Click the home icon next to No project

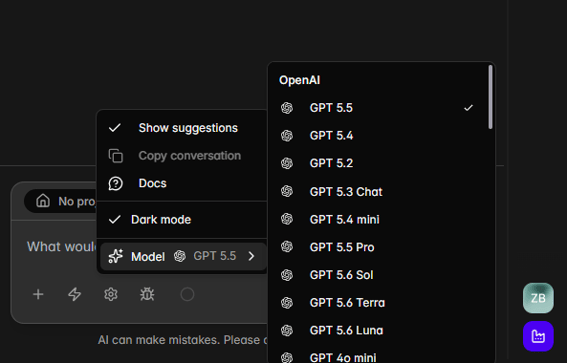click(x=43, y=201)
